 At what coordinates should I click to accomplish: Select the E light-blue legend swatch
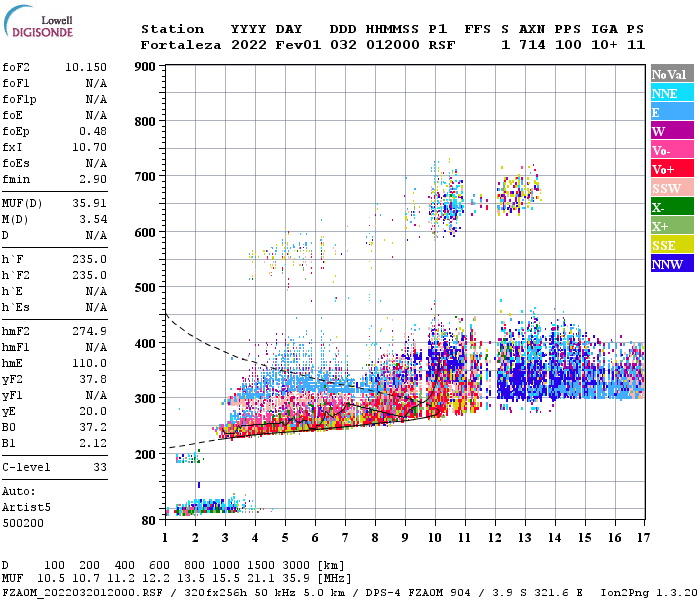point(672,112)
